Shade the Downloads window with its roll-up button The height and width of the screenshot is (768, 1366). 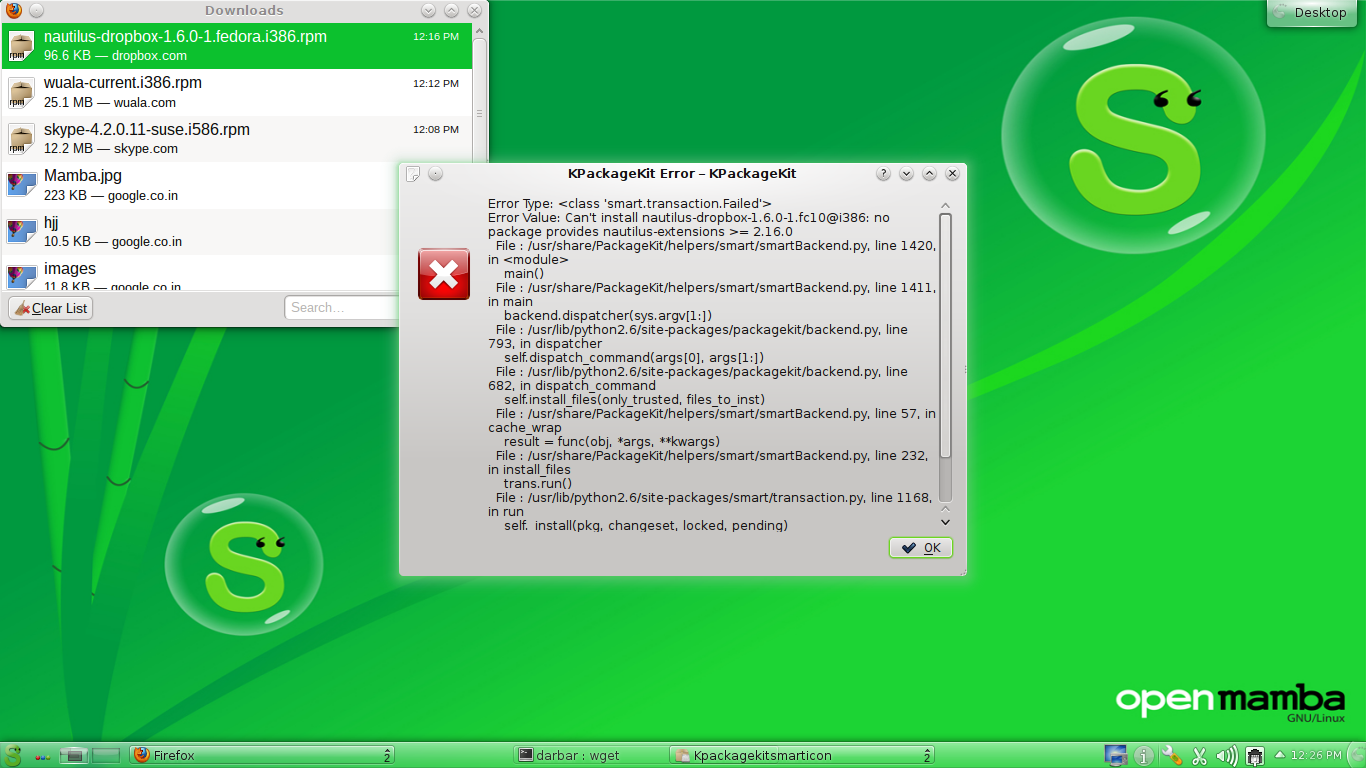click(451, 11)
